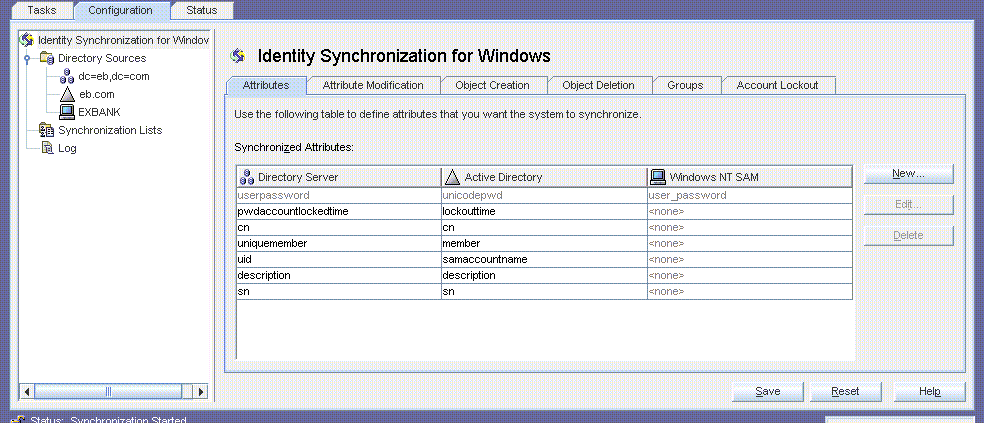Click the Reset button

tap(845, 391)
